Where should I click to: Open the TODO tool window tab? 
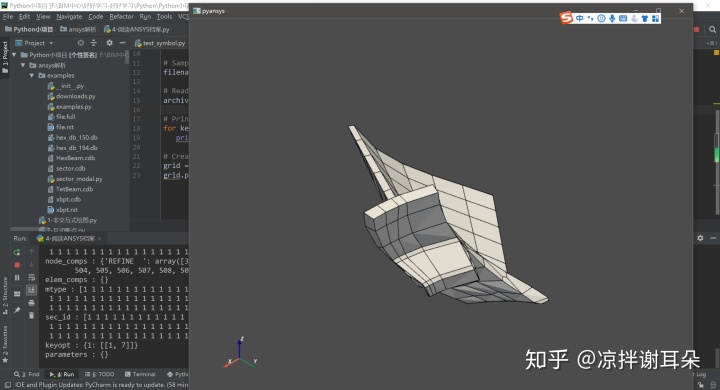tap(99, 374)
